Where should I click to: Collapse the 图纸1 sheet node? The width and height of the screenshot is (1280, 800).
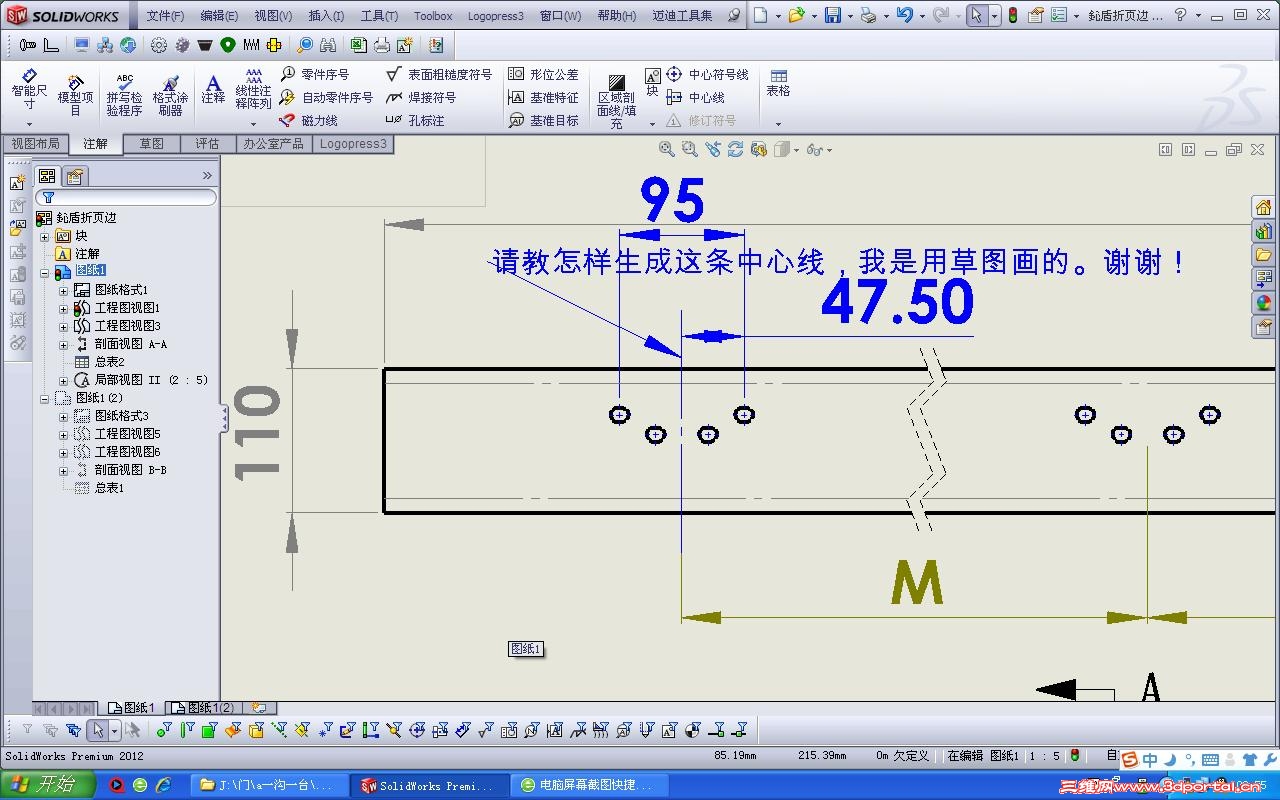(44, 272)
